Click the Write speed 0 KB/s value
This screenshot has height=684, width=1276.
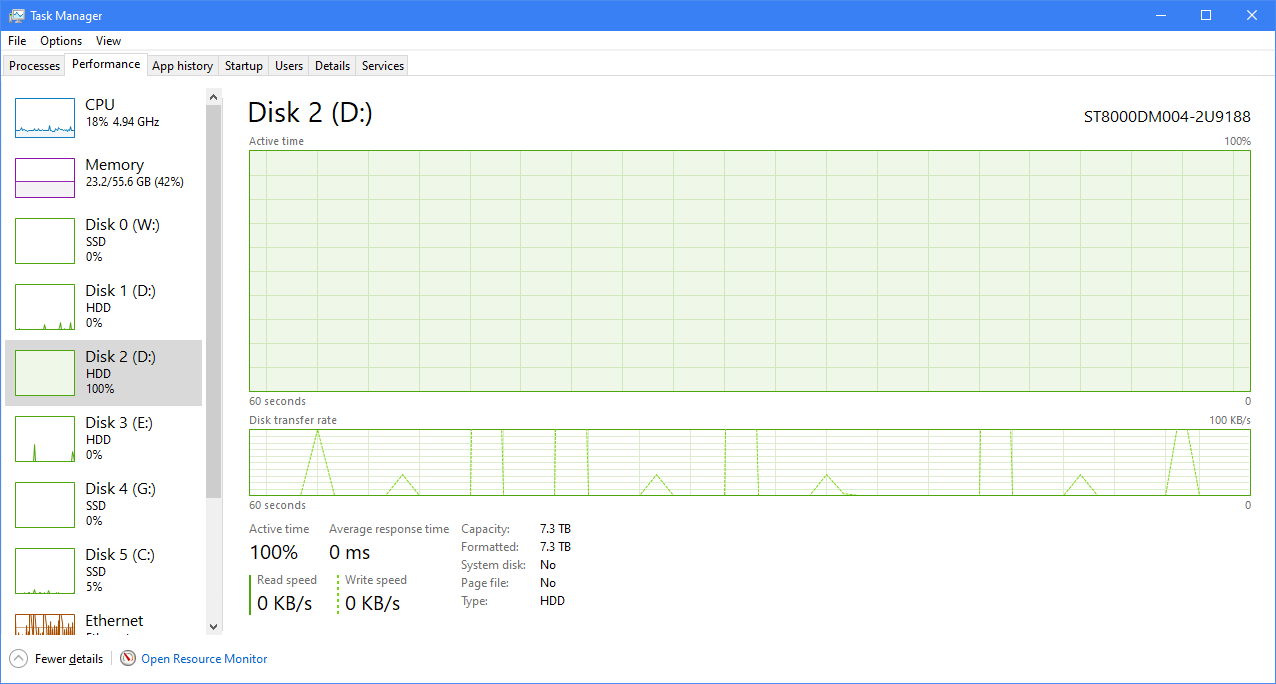click(x=373, y=603)
